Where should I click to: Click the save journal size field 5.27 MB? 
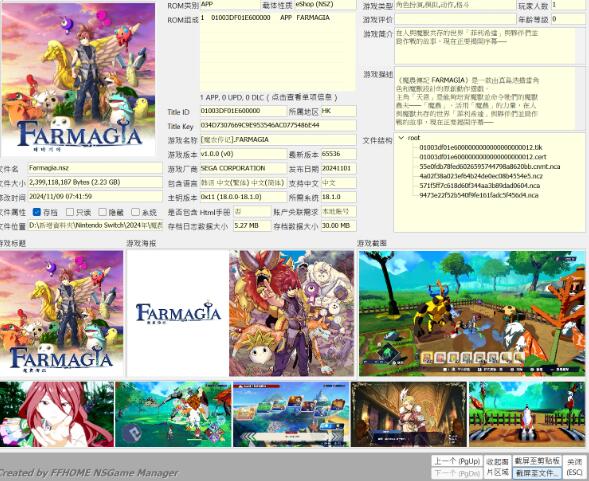point(252,226)
